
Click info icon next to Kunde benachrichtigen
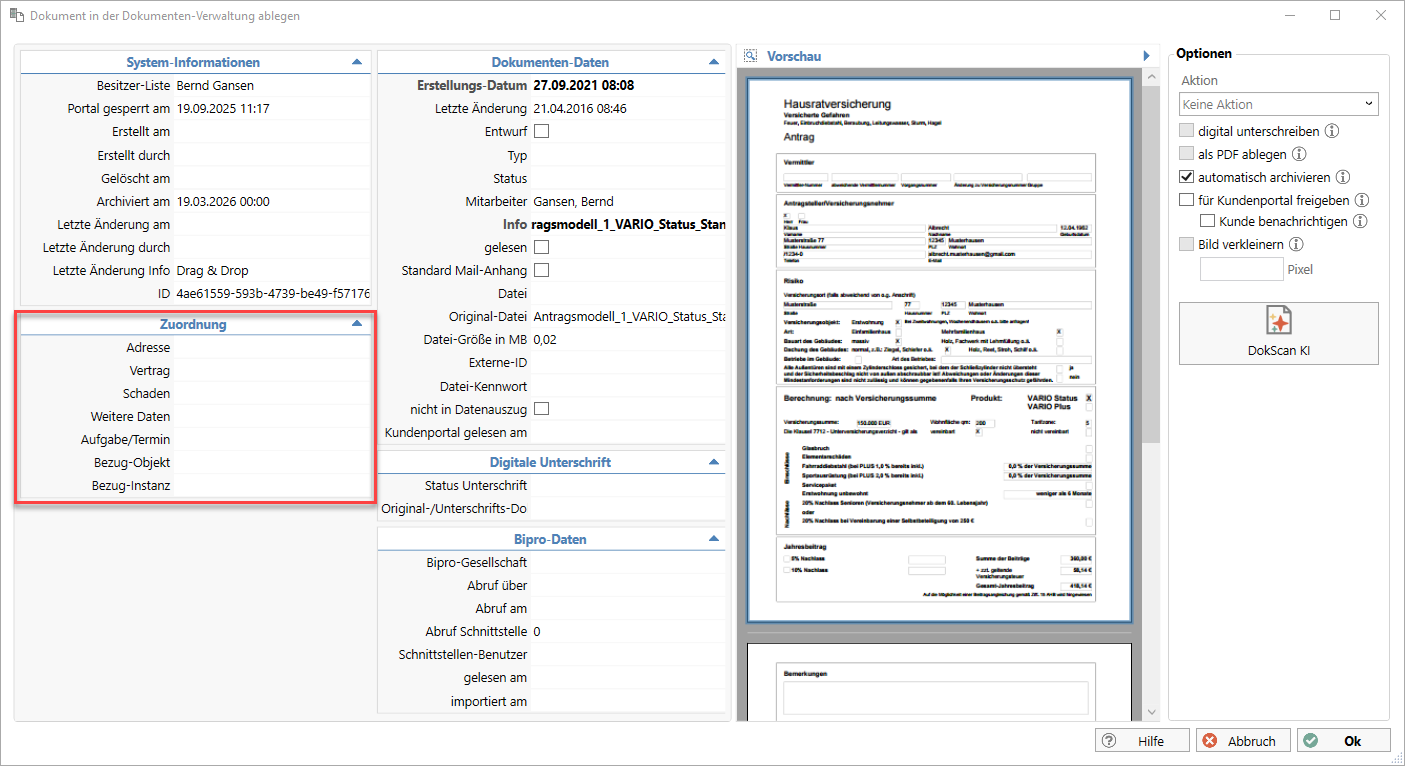point(1359,221)
